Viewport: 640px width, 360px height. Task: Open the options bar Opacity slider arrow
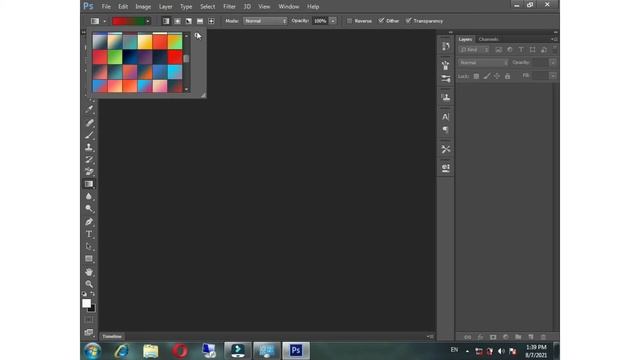(333, 21)
